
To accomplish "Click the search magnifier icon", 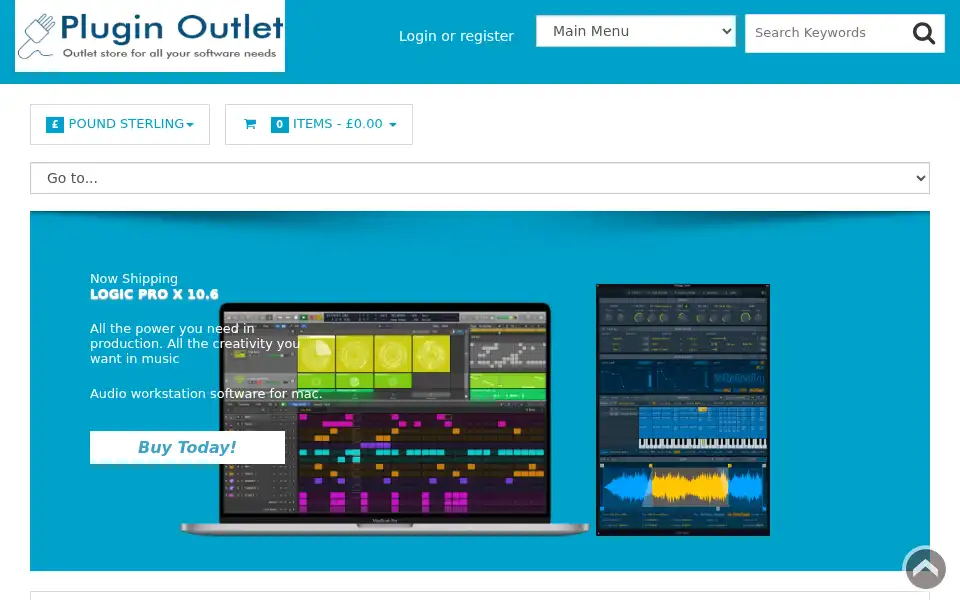I will (x=924, y=33).
